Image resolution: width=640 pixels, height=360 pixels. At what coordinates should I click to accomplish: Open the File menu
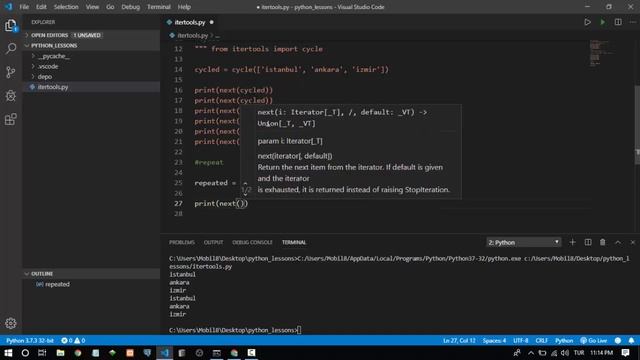(24, 7)
